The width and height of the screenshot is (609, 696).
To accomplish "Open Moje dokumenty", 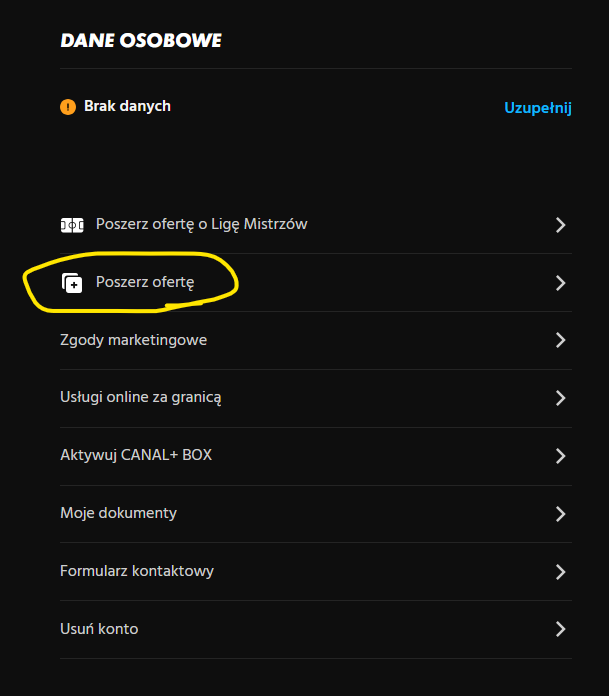I will pyautogui.click(x=118, y=513).
